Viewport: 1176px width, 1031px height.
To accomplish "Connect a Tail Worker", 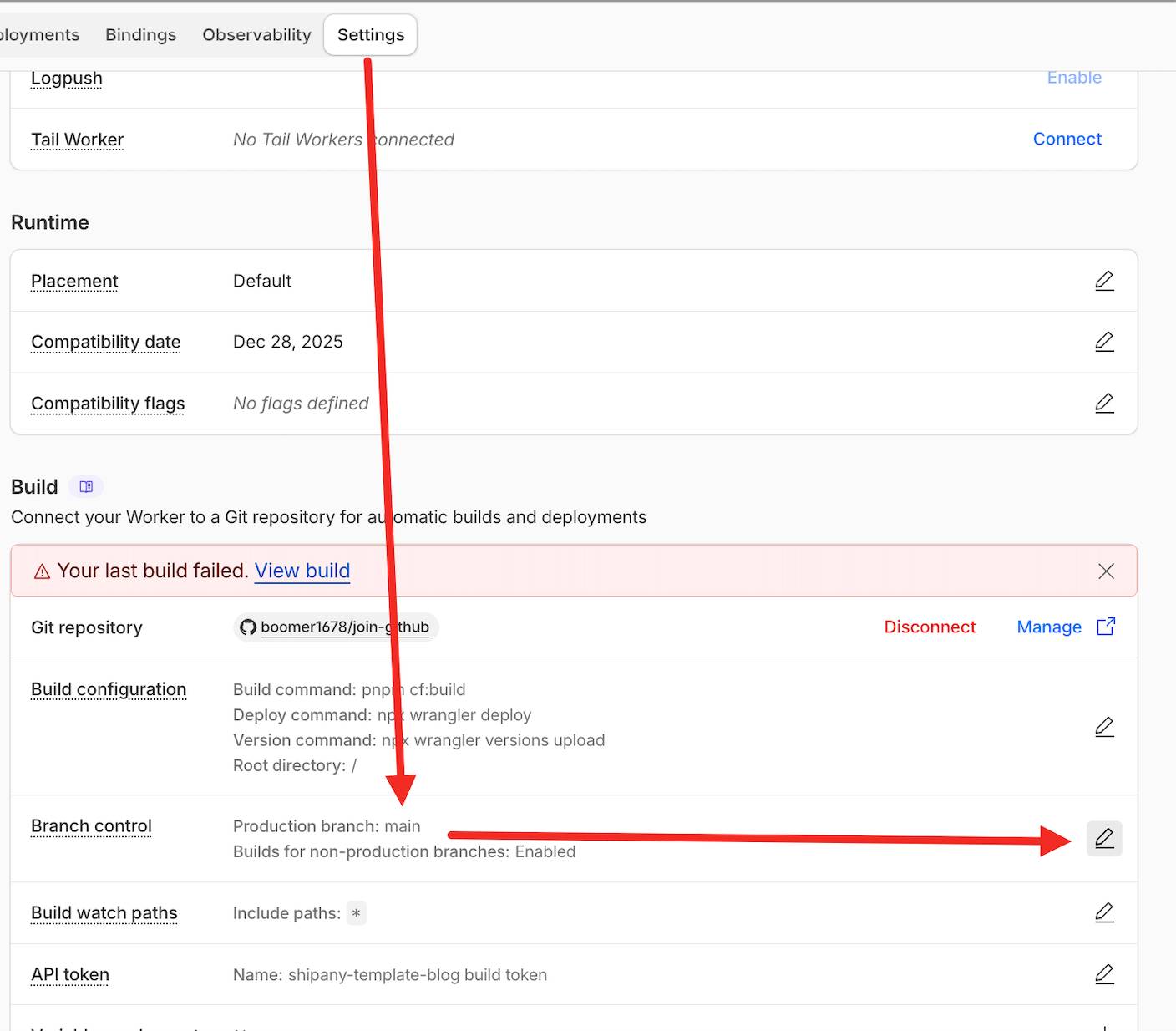I will [x=1067, y=139].
